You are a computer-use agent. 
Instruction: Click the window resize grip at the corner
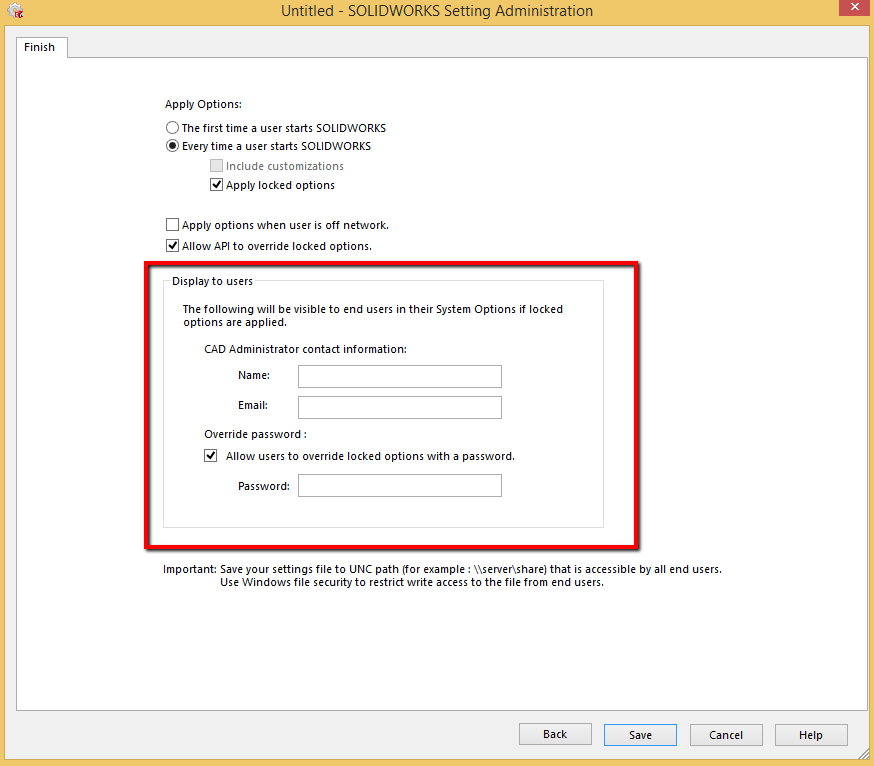pyautogui.click(x=863, y=754)
